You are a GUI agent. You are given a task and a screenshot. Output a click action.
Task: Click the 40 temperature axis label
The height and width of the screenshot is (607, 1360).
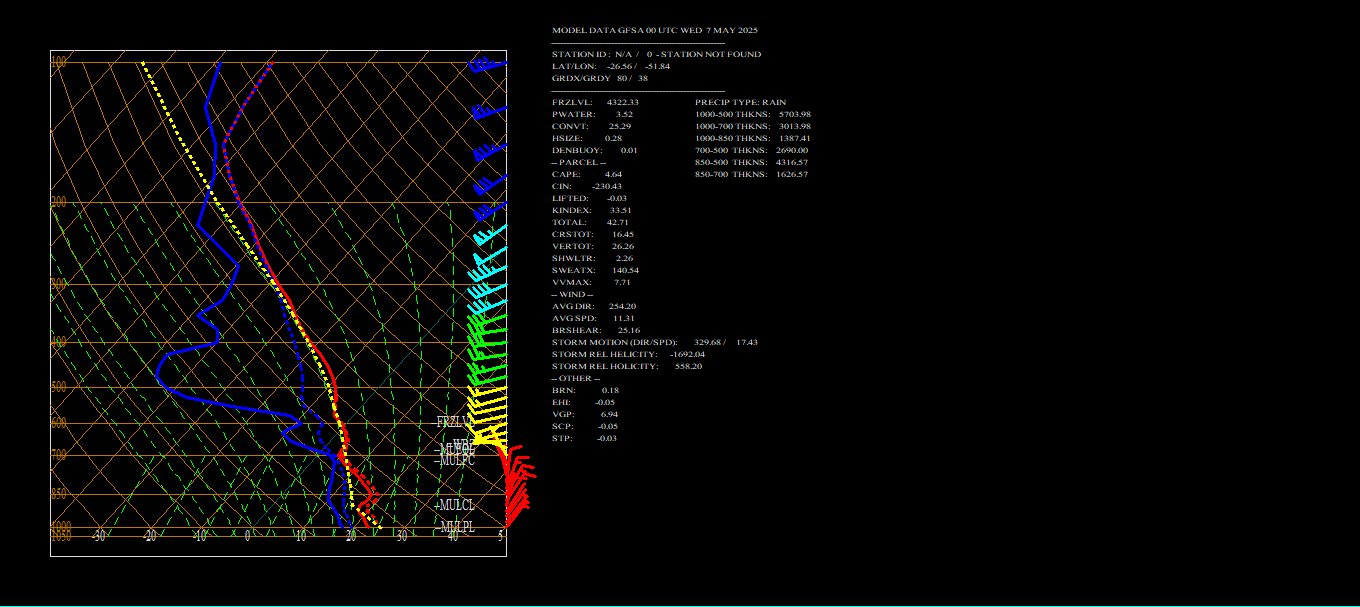point(453,536)
